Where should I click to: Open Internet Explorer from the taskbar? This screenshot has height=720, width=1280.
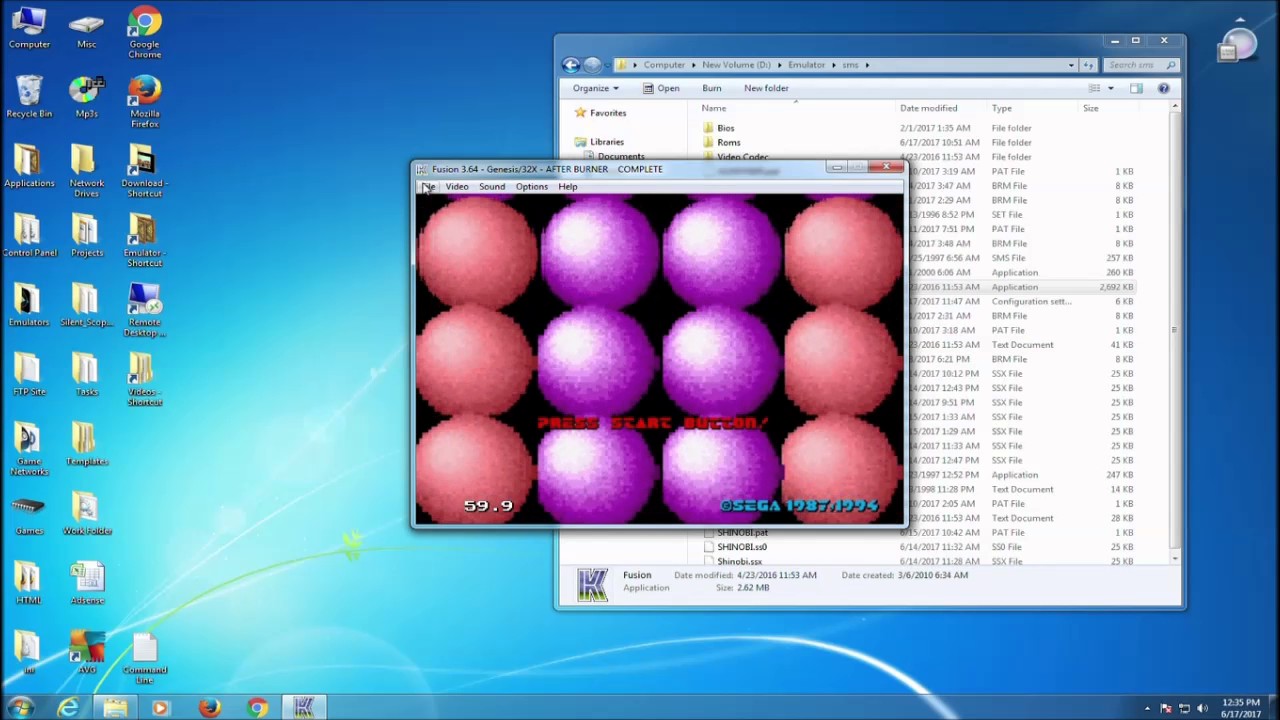(67, 708)
